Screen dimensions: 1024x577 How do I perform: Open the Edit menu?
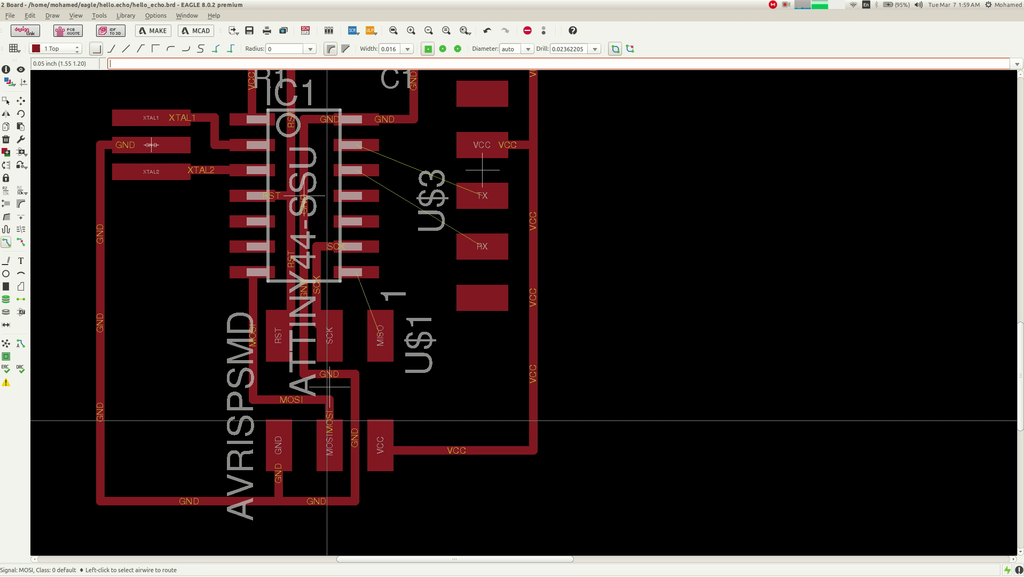click(x=30, y=16)
